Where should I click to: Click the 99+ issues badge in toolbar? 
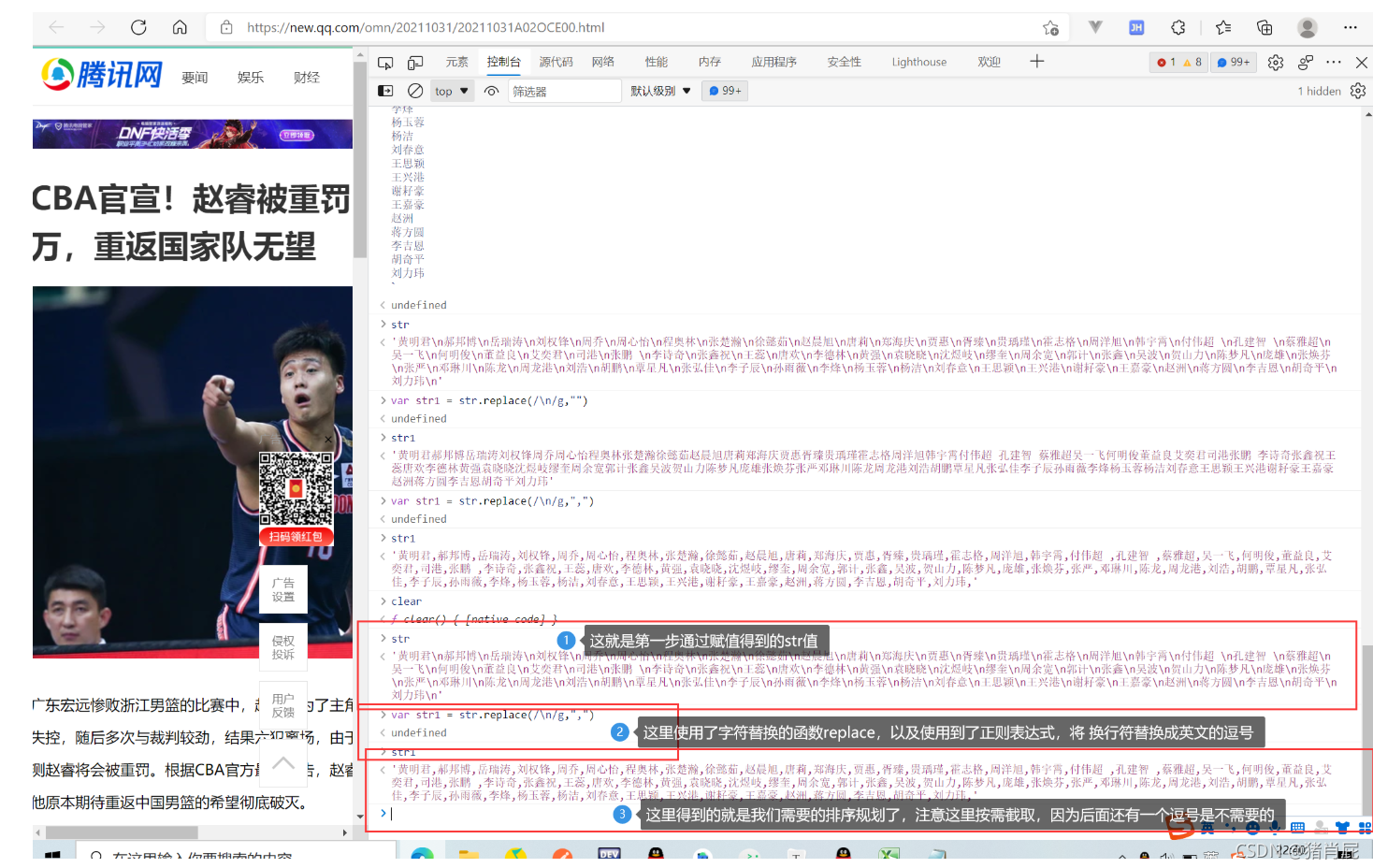pyautogui.click(x=1234, y=63)
